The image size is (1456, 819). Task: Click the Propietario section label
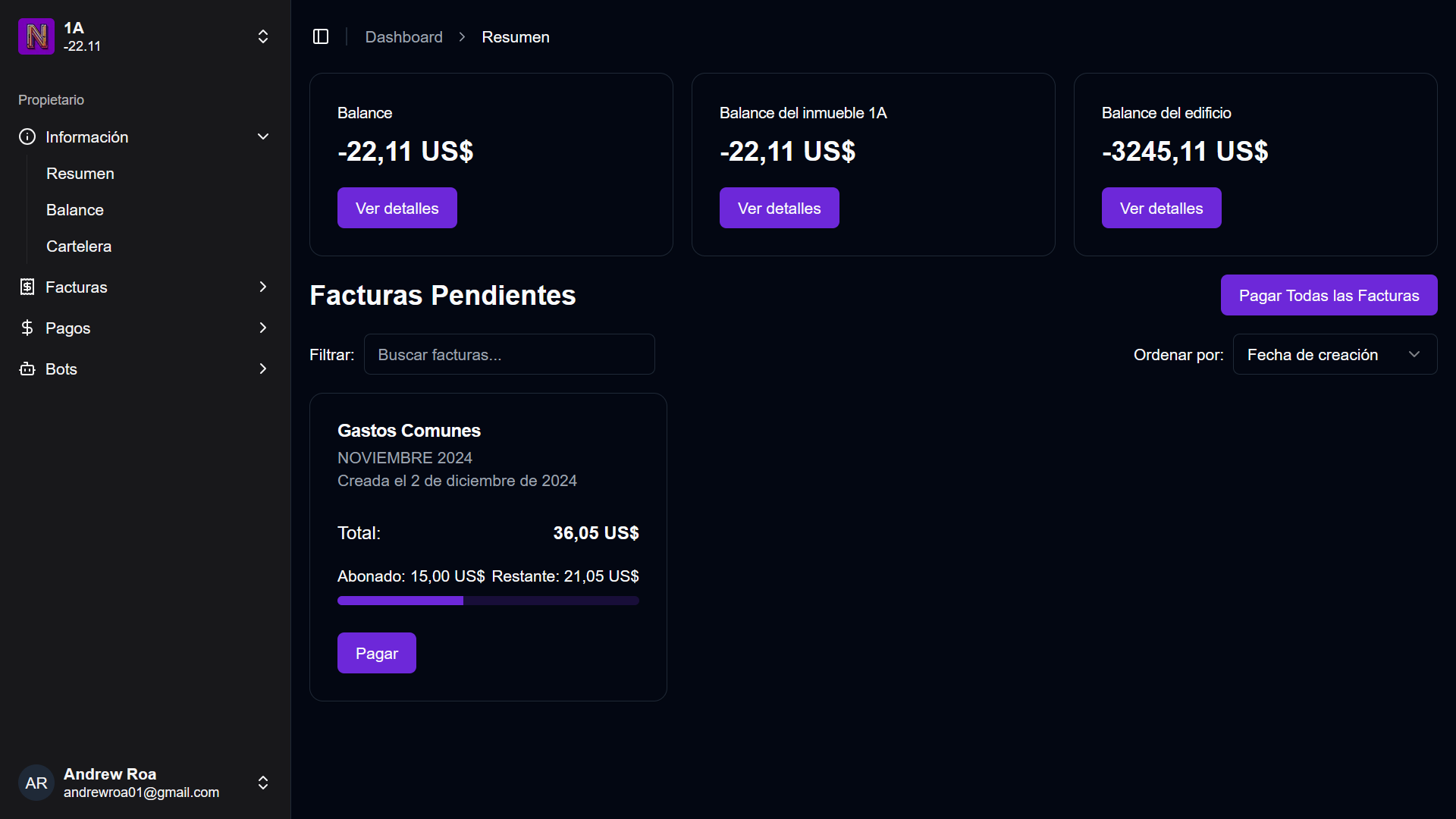pos(51,100)
